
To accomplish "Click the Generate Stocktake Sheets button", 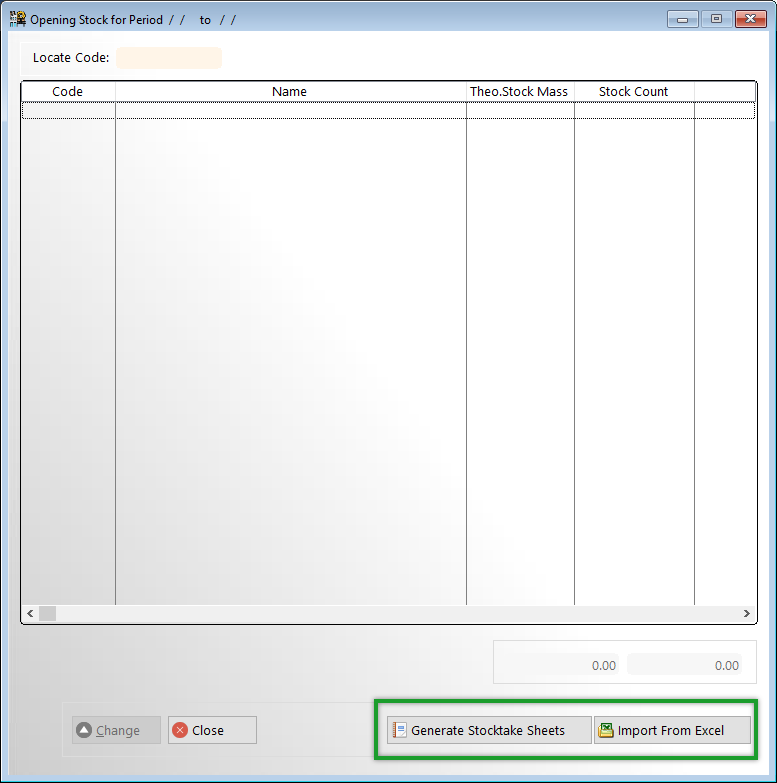I will [x=489, y=730].
